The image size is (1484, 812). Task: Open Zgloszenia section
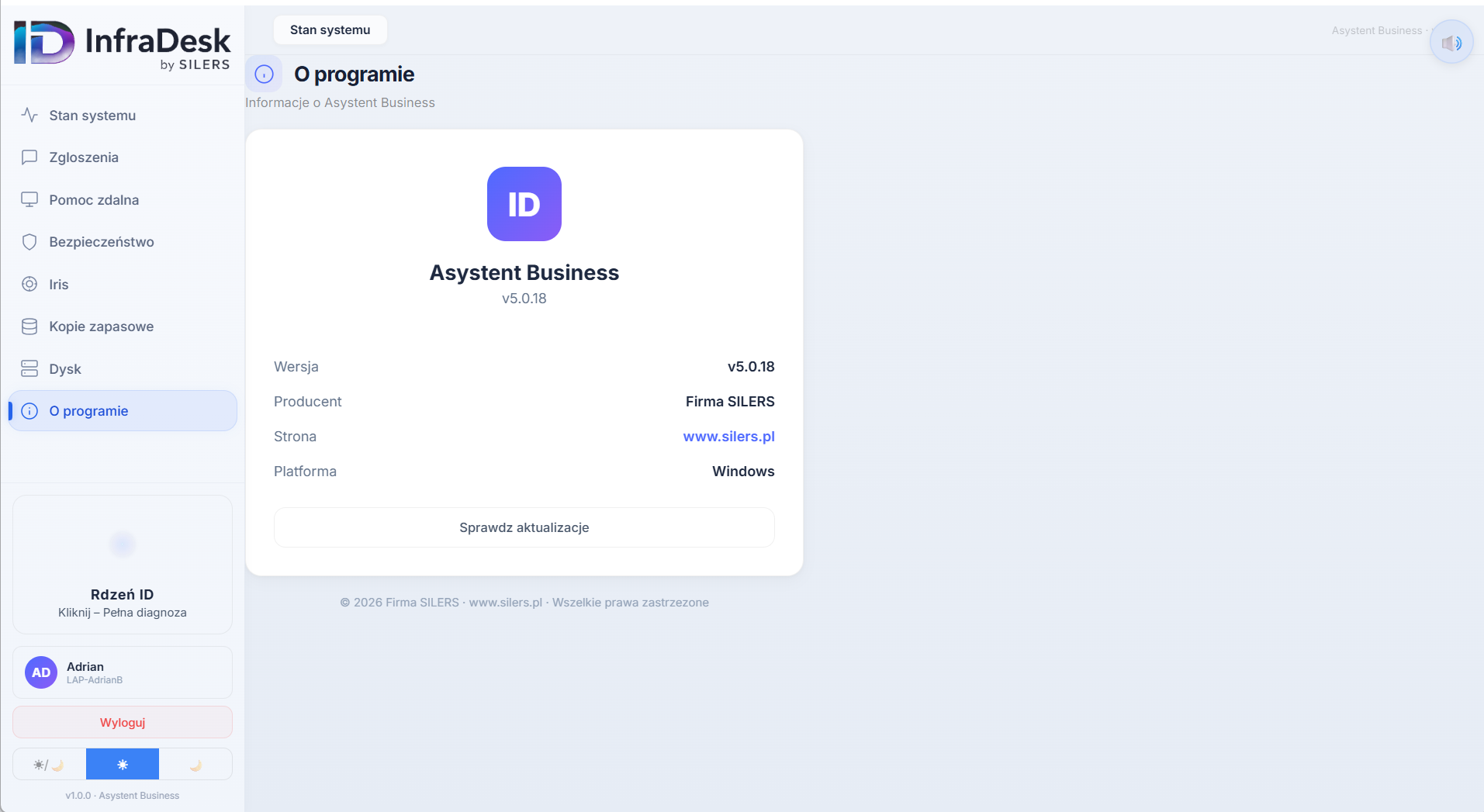coord(123,157)
